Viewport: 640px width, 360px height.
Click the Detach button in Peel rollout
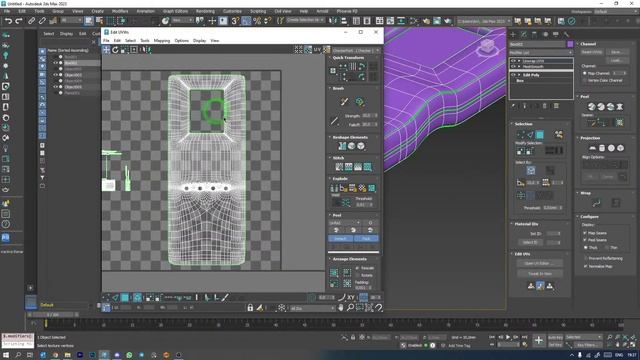pyautogui.click(x=341, y=239)
